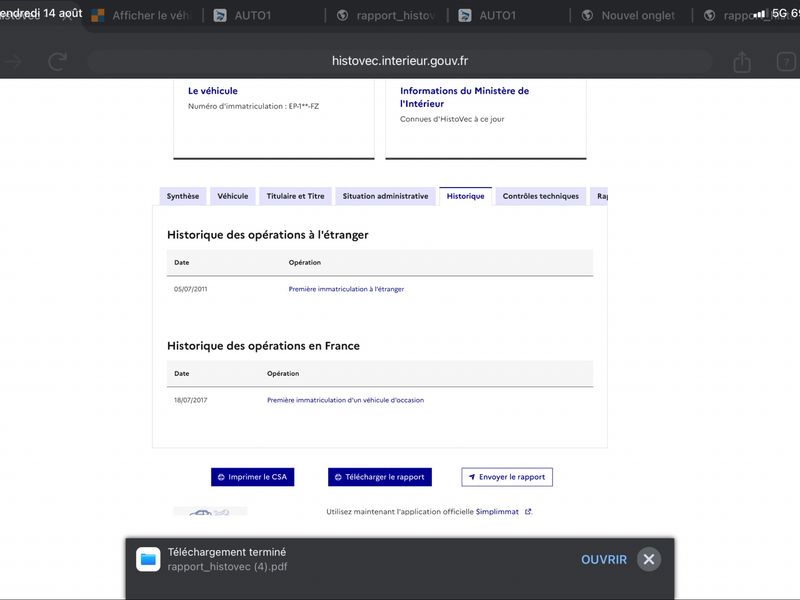This screenshot has height=600, width=800.
Task: Click Informations du Ministère de l'Intérieur heading
Action: click(x=464, y=97)
